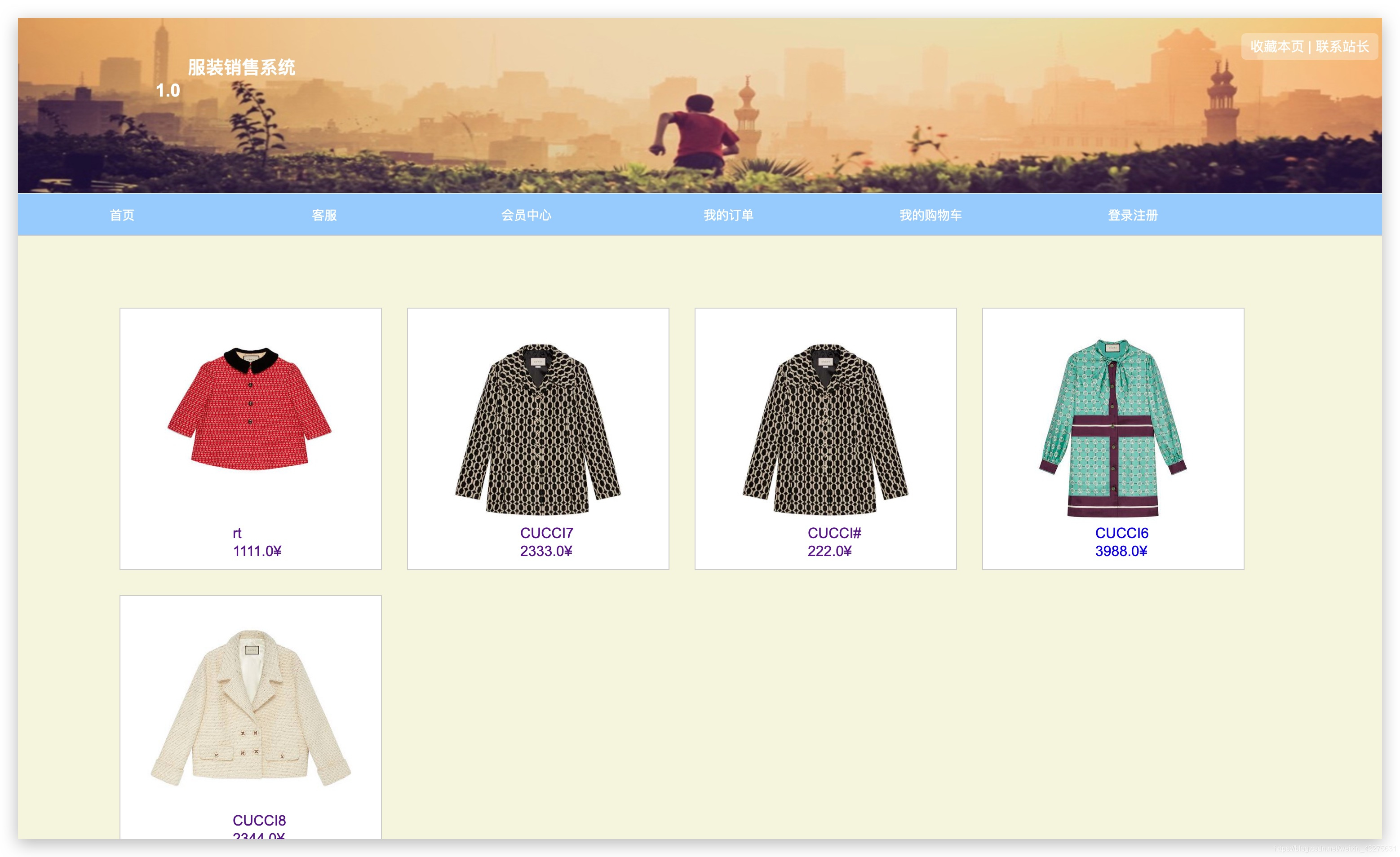Click the CUCCI# patterned jacket image
Image resolution: width=1400 pixels, height=857 pixels.
825,429
